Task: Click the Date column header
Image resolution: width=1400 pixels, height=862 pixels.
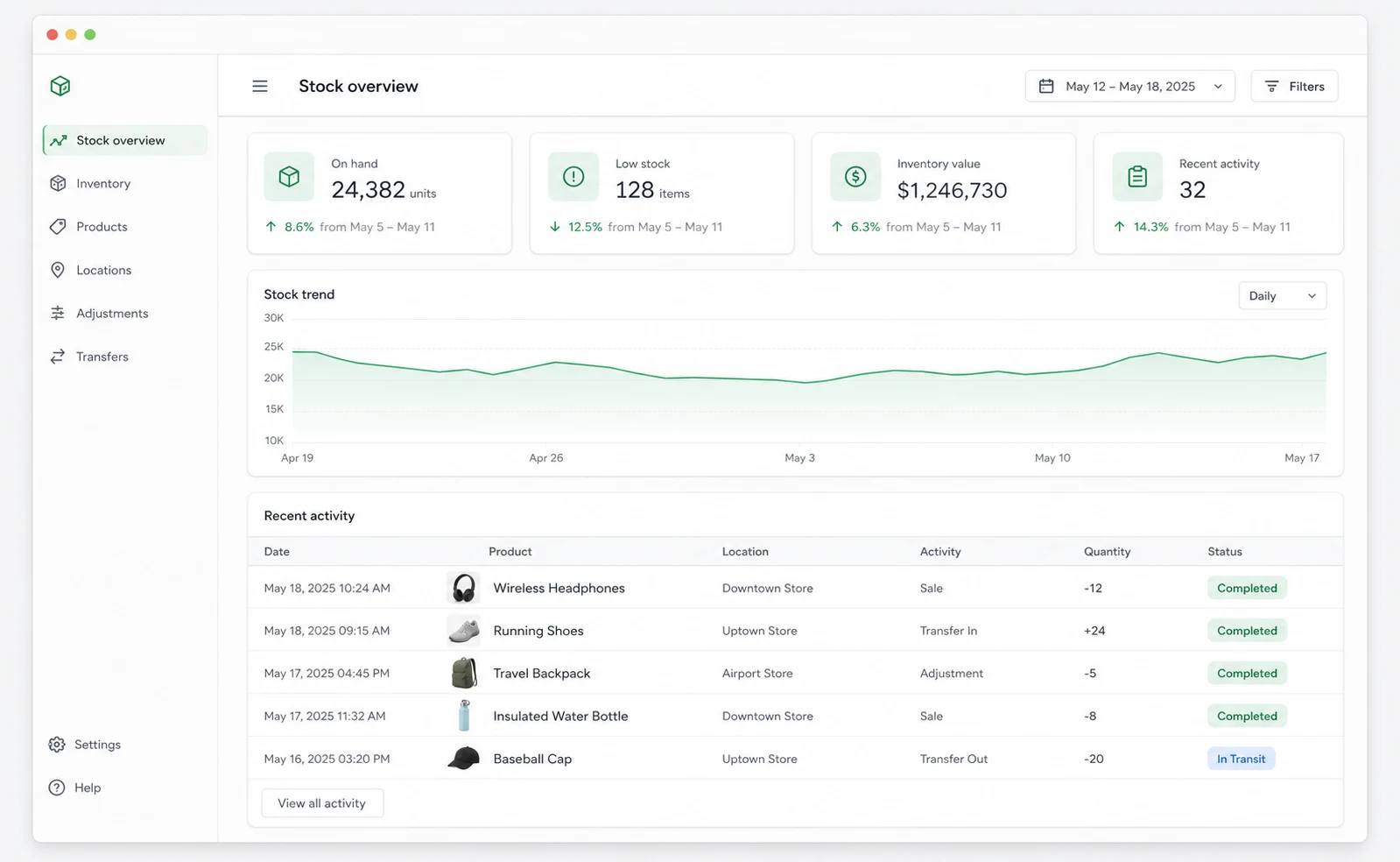Action: coord(277,551)
